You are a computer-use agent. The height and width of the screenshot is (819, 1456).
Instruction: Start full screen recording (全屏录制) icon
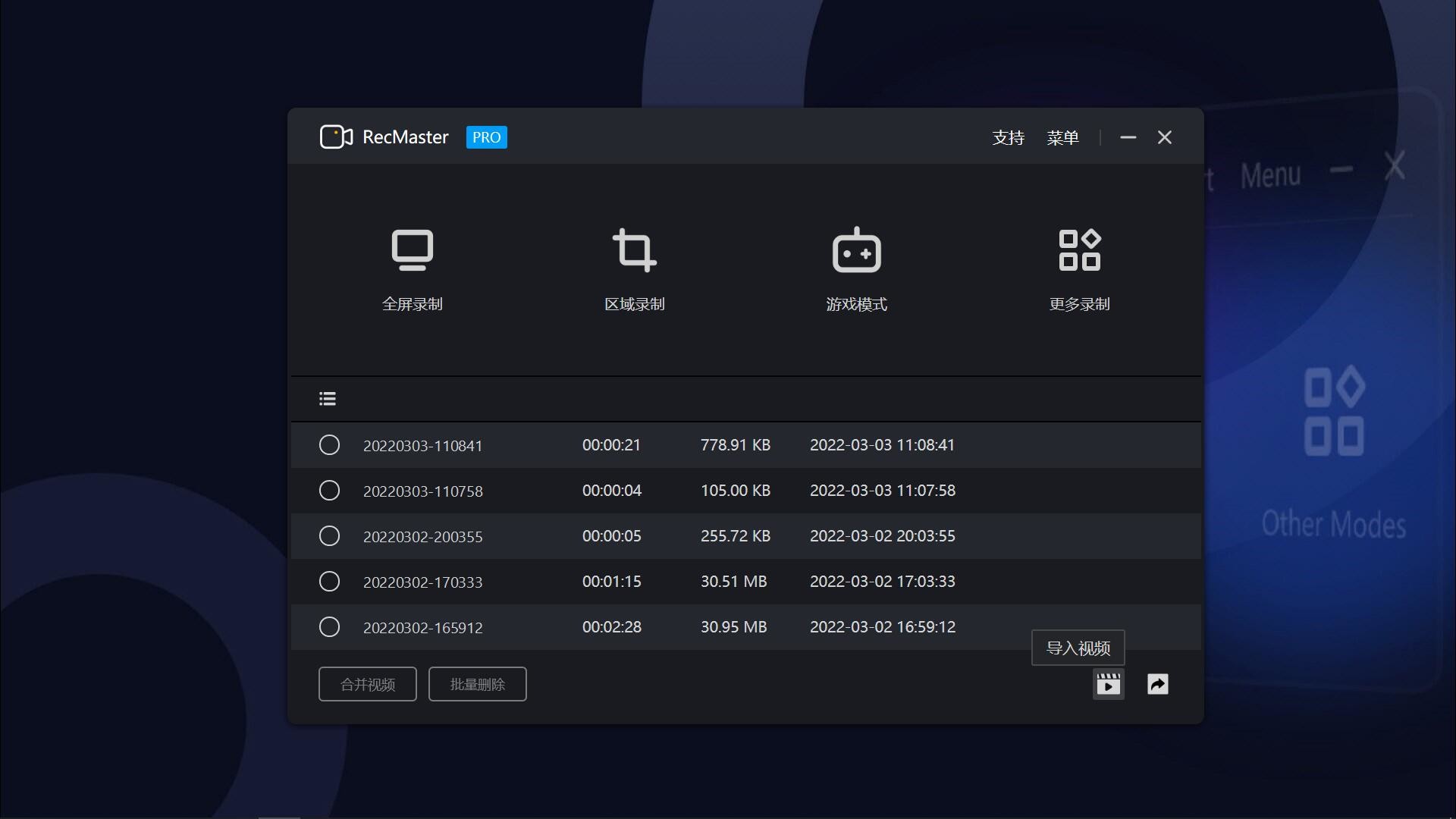coord(412,250)
